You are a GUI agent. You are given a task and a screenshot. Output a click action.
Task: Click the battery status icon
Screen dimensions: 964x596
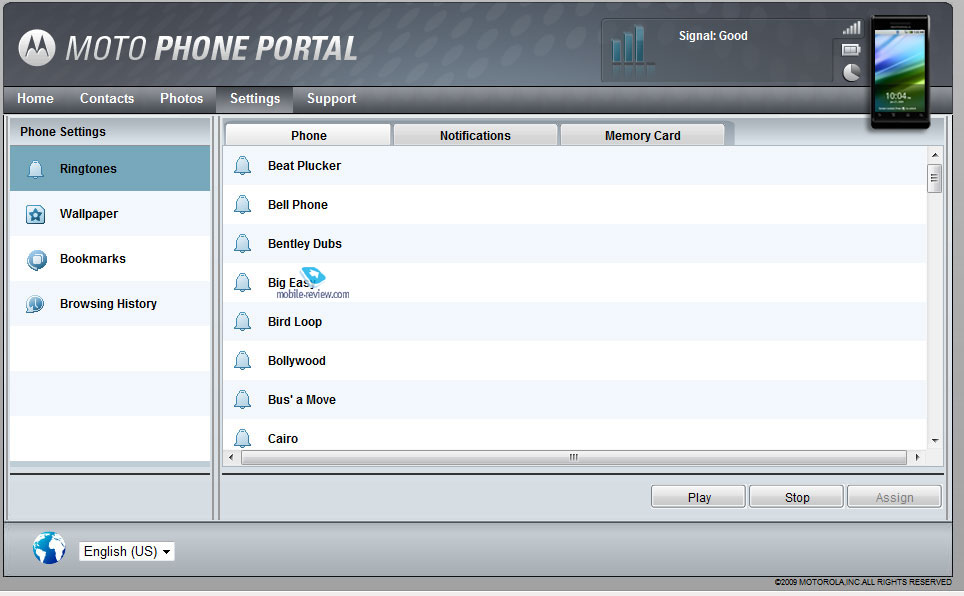pos(851,50)
